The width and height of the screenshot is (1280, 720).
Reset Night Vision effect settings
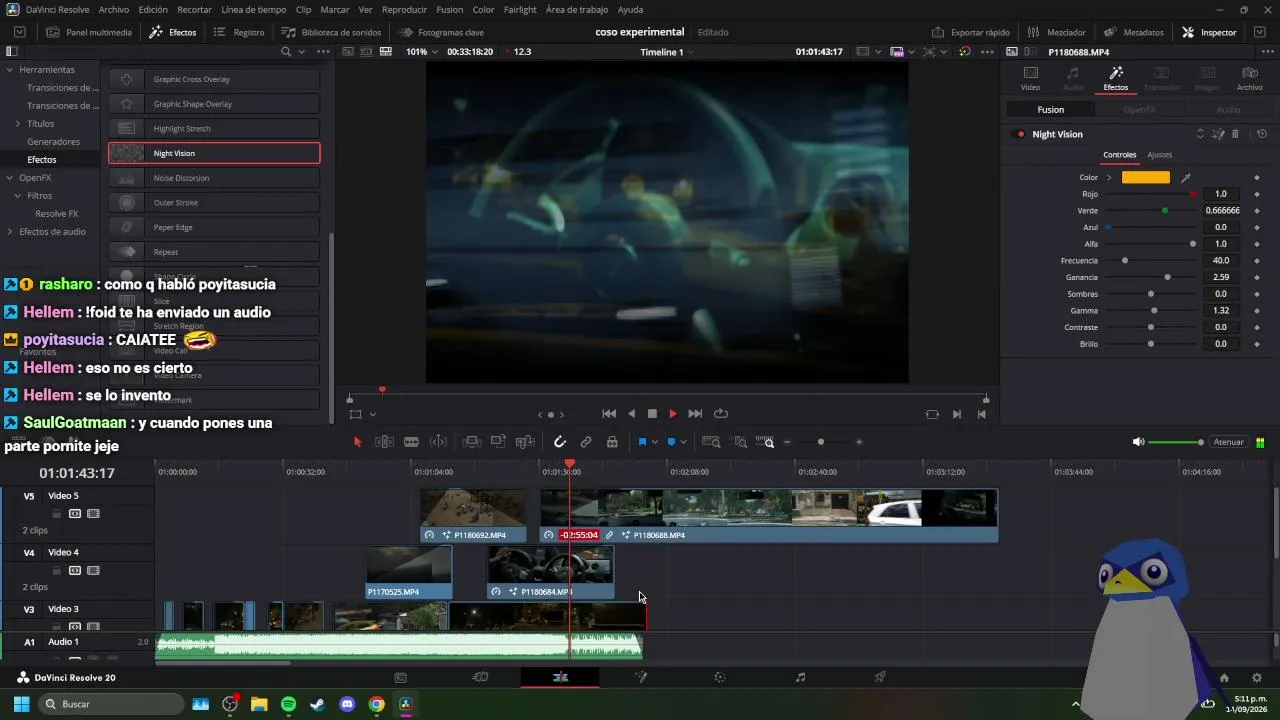click(1261, 134)
